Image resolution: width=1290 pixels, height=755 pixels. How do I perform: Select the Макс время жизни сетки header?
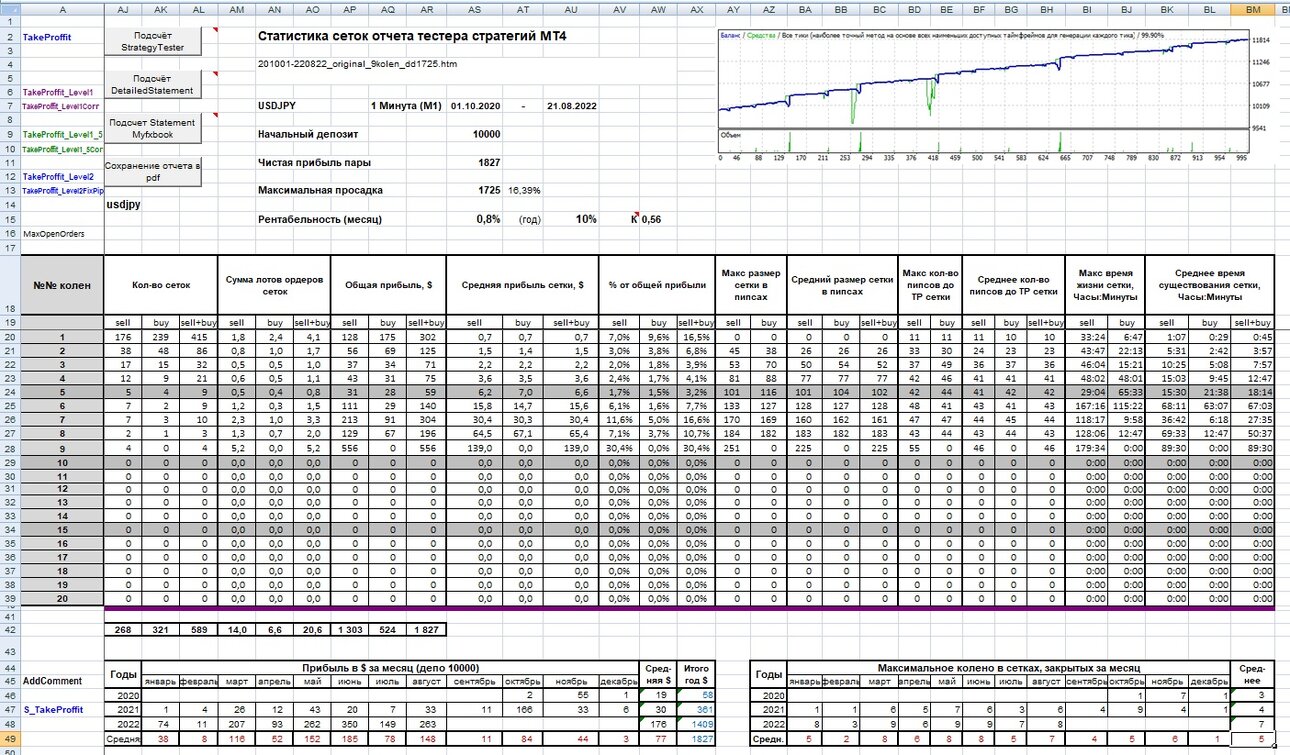click(1105, 284)
